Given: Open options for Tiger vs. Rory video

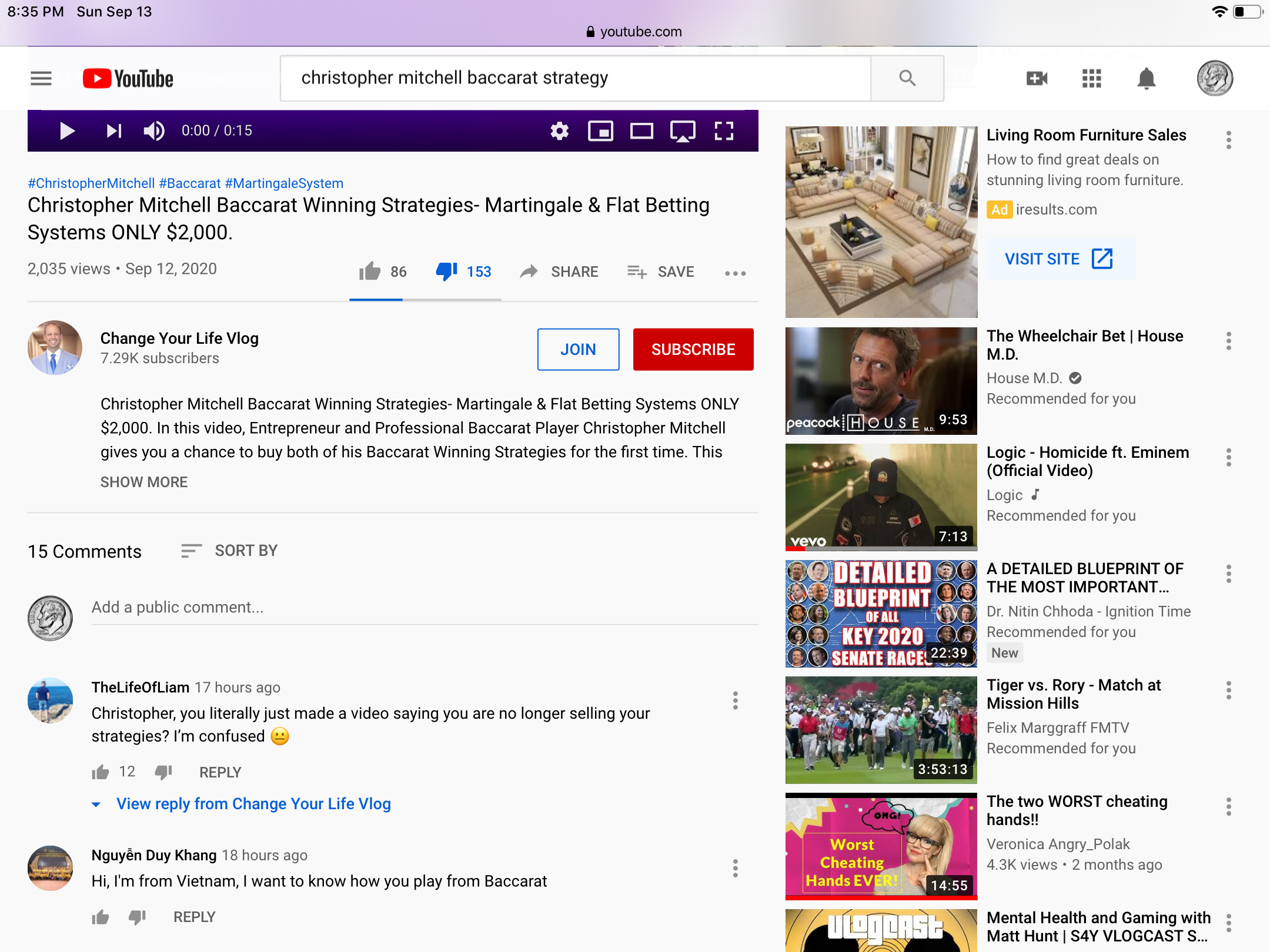Looking at the screenshot, I should pos(1229,690).
